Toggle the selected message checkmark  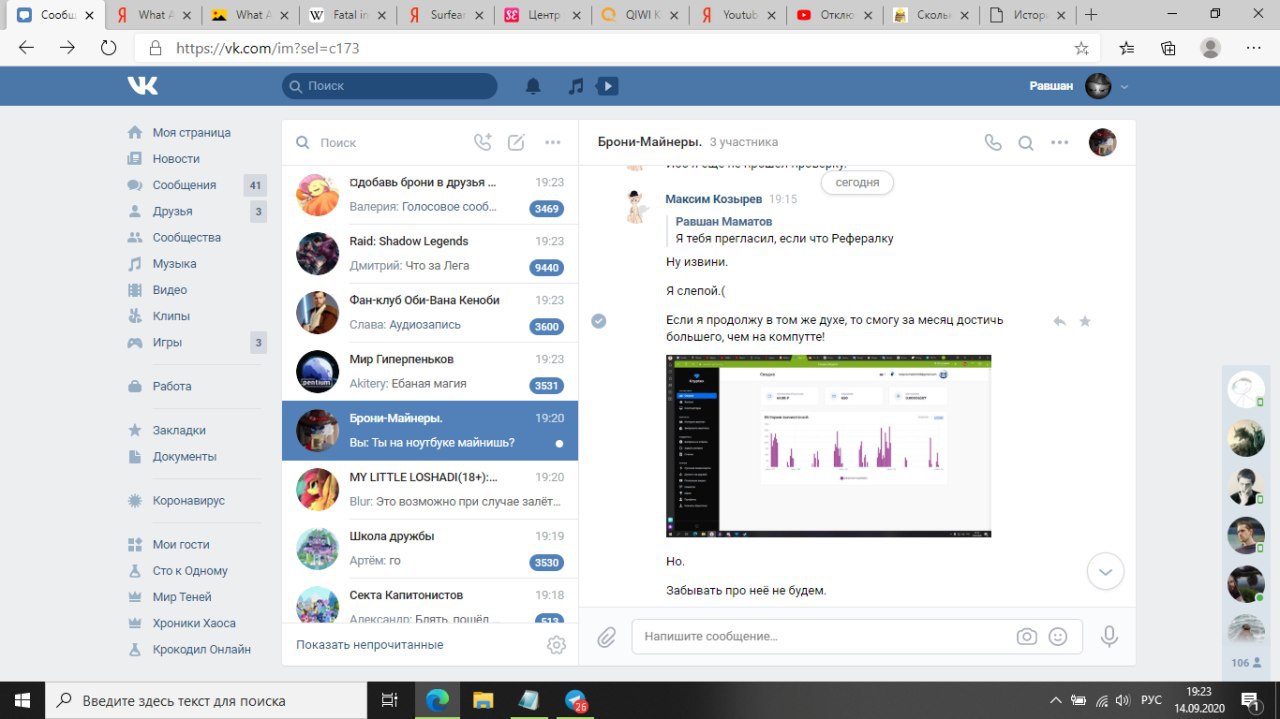599,321
